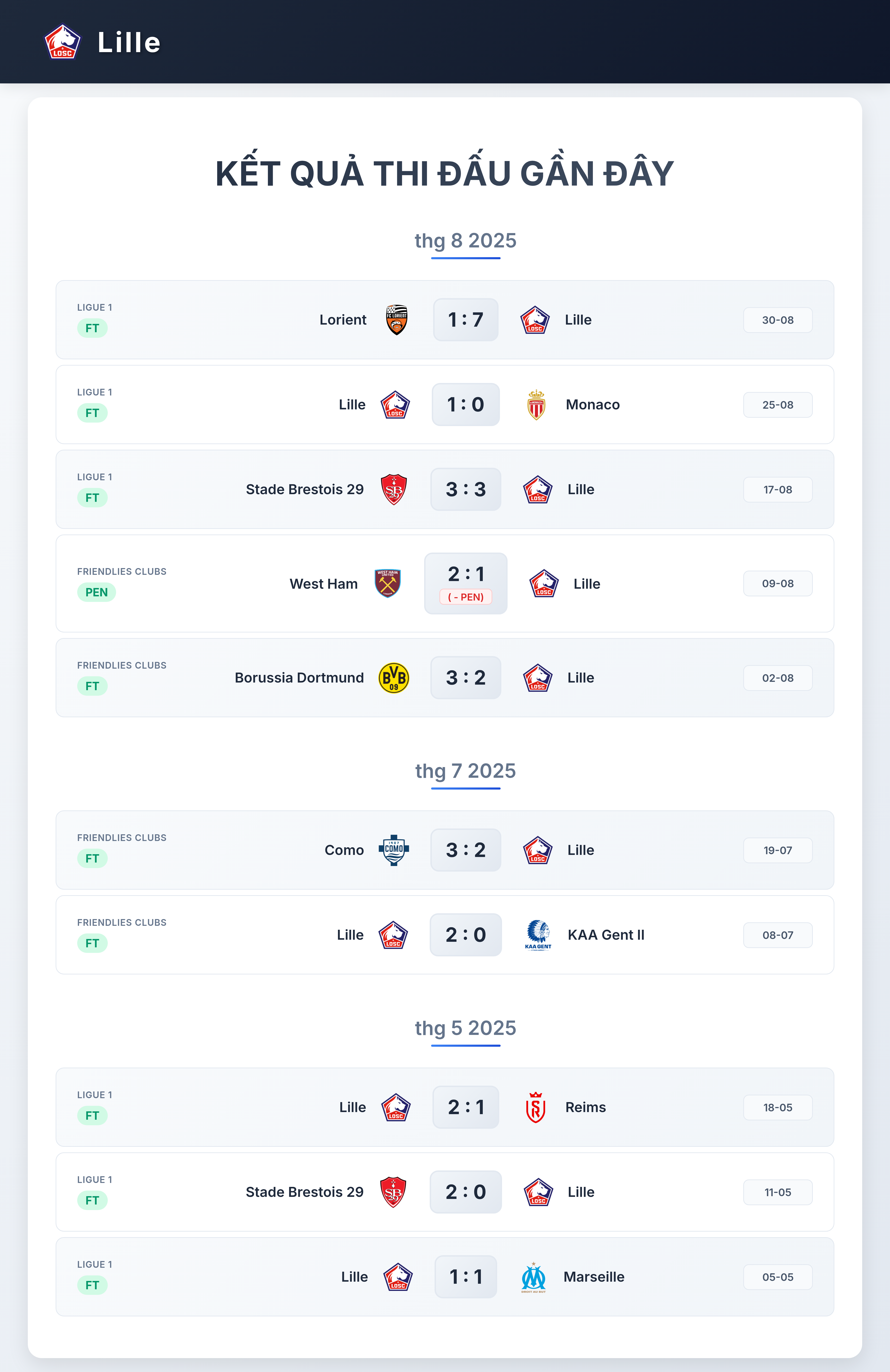Click the 30-08 date badge
The height and width of the screenshot is (1372, 890).
click(x=778, y=320)
